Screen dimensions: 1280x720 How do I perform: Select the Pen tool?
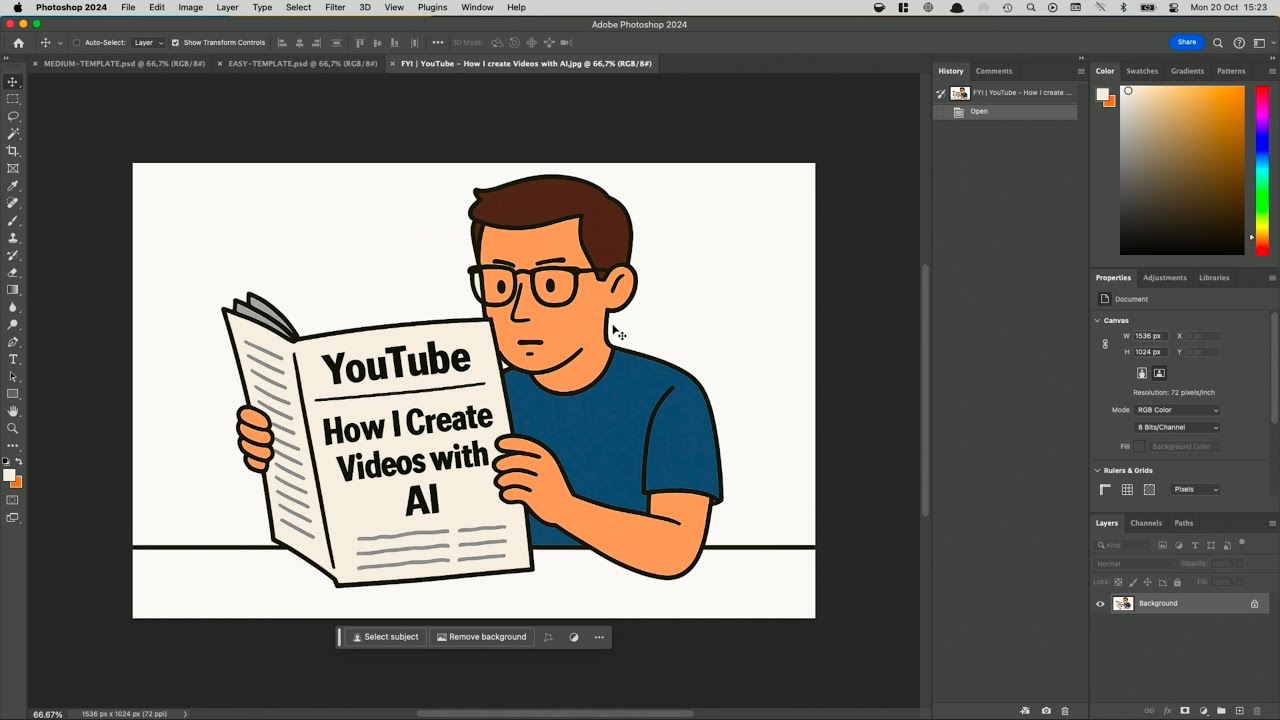(13, 342)
